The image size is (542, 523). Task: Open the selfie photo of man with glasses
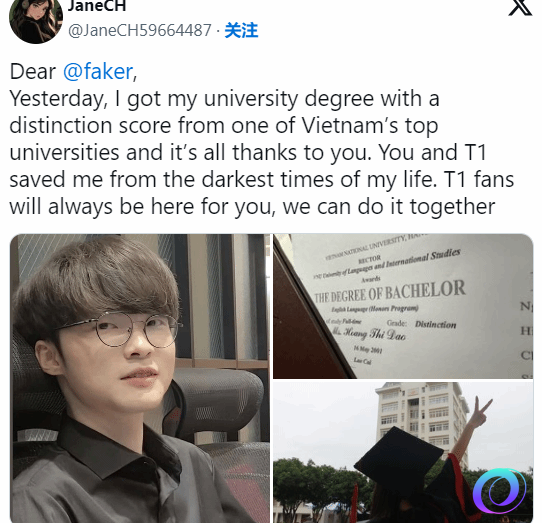click(x=140, y=379)
